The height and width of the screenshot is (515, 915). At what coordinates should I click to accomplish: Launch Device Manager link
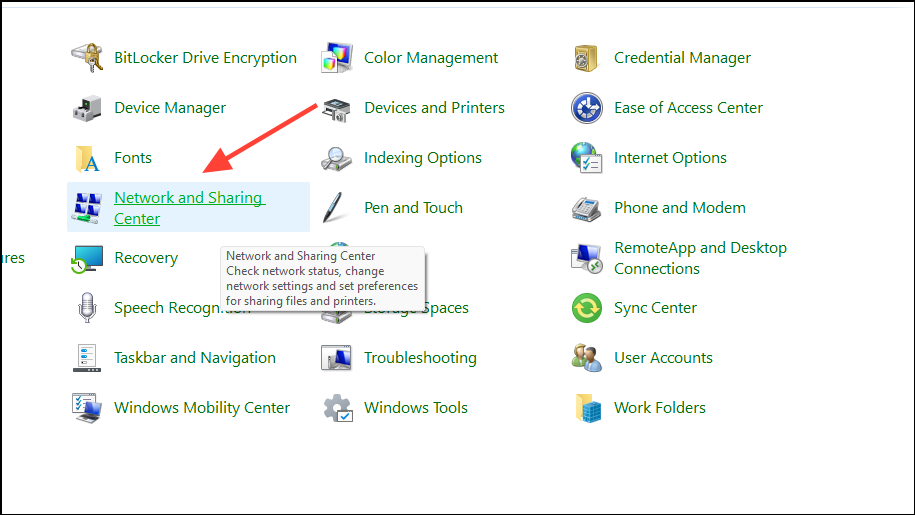click(x=170, y=108)
